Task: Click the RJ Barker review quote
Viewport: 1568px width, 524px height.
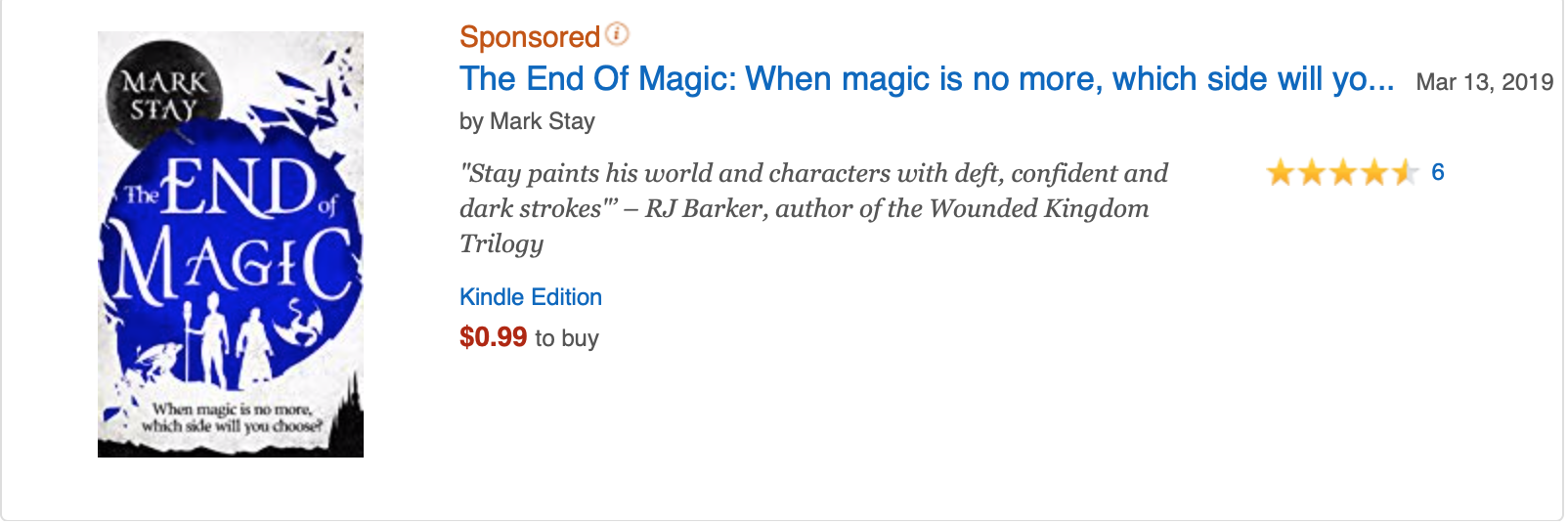Action: point(813,208)
